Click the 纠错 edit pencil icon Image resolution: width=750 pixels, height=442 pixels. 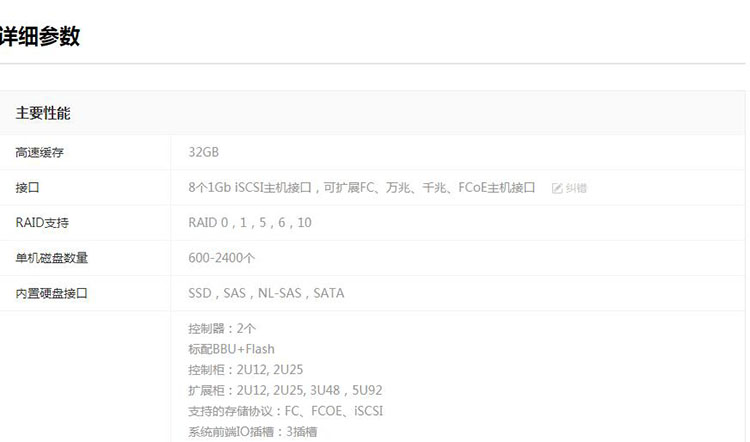tap(557, 188)
